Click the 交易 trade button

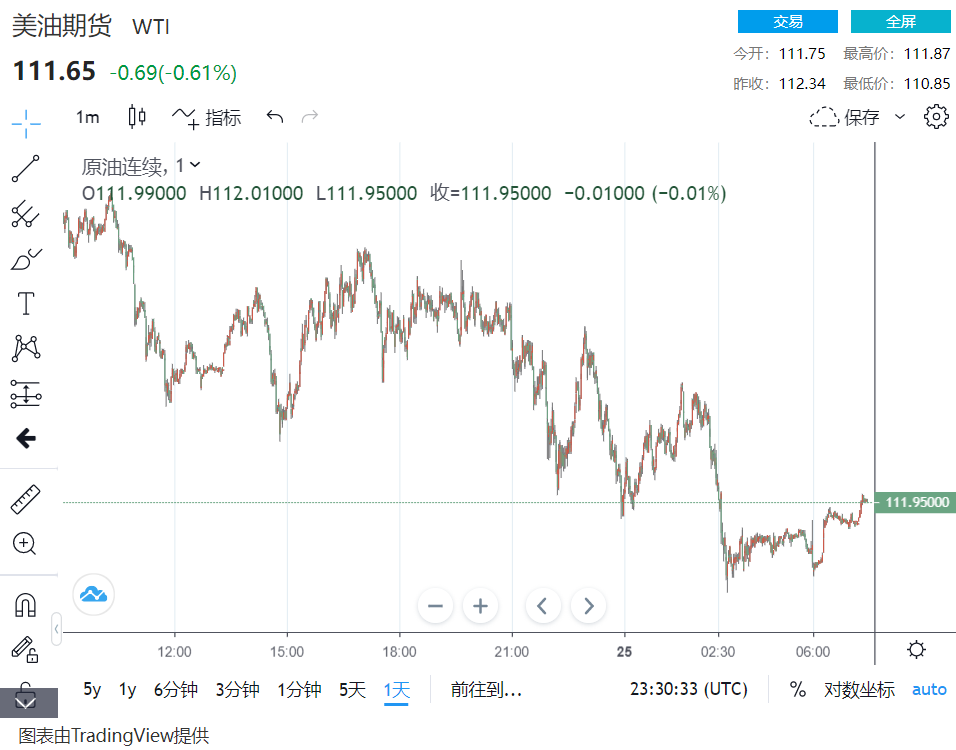click(x=788, y=22)
